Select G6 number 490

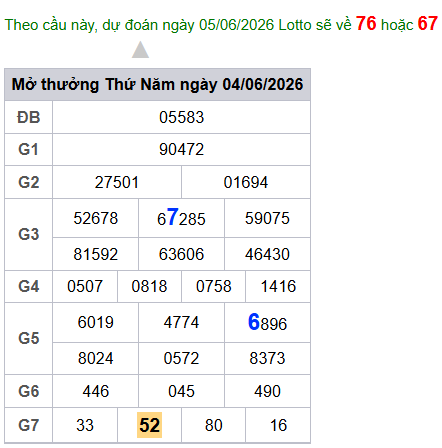point(267,391)
